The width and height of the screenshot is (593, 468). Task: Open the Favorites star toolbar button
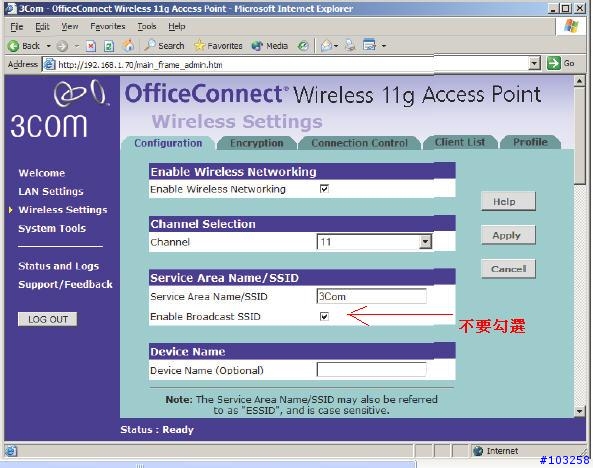218,46
